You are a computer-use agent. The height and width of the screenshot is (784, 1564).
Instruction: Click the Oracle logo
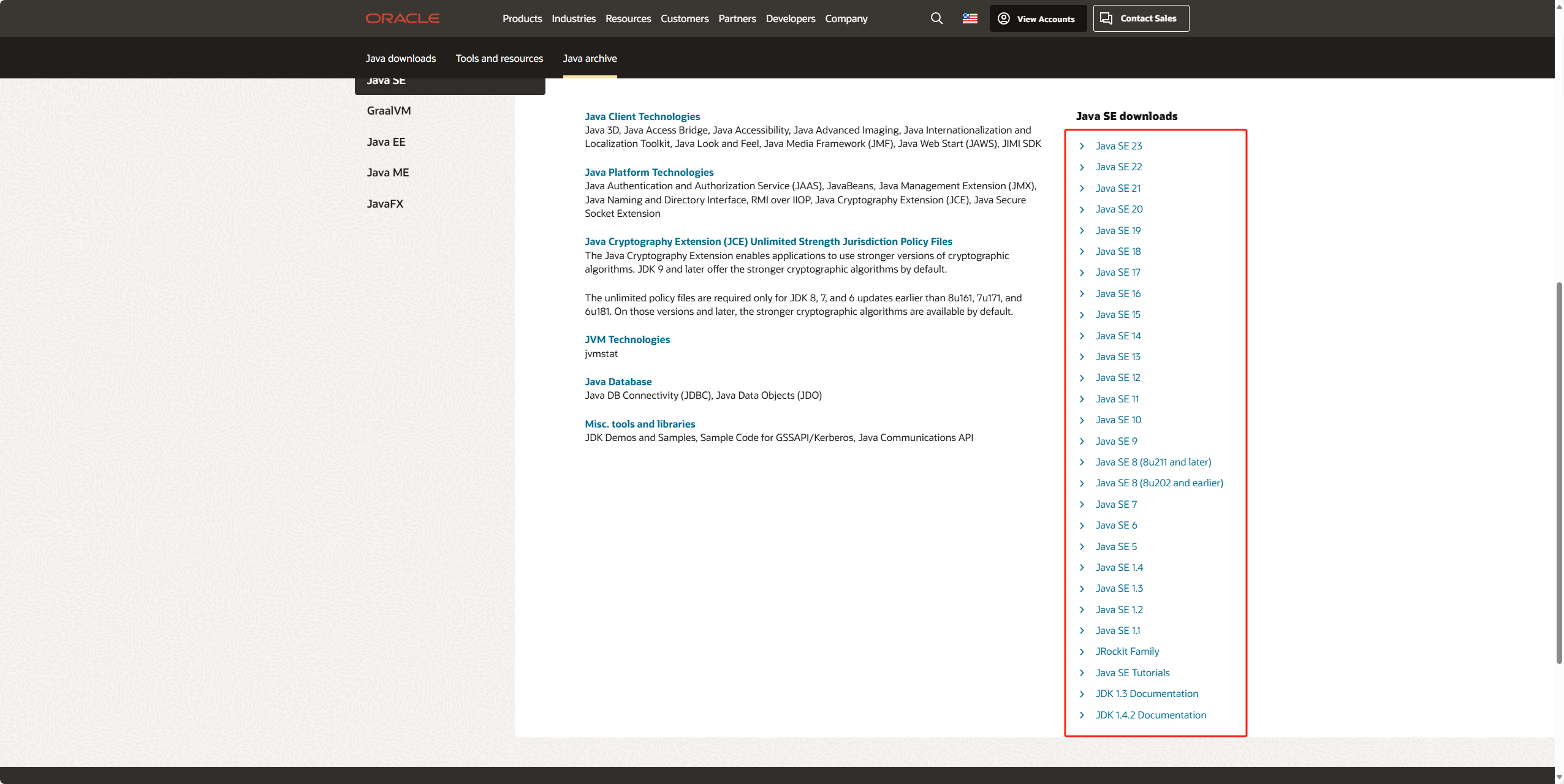tap(403, 18)
